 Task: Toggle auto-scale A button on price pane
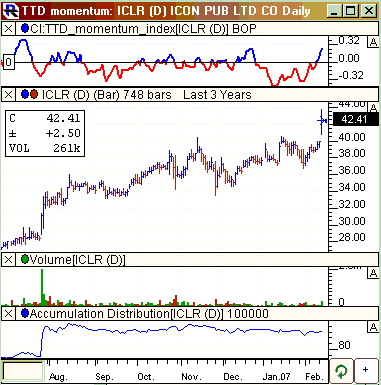click(x=373, y=107)
